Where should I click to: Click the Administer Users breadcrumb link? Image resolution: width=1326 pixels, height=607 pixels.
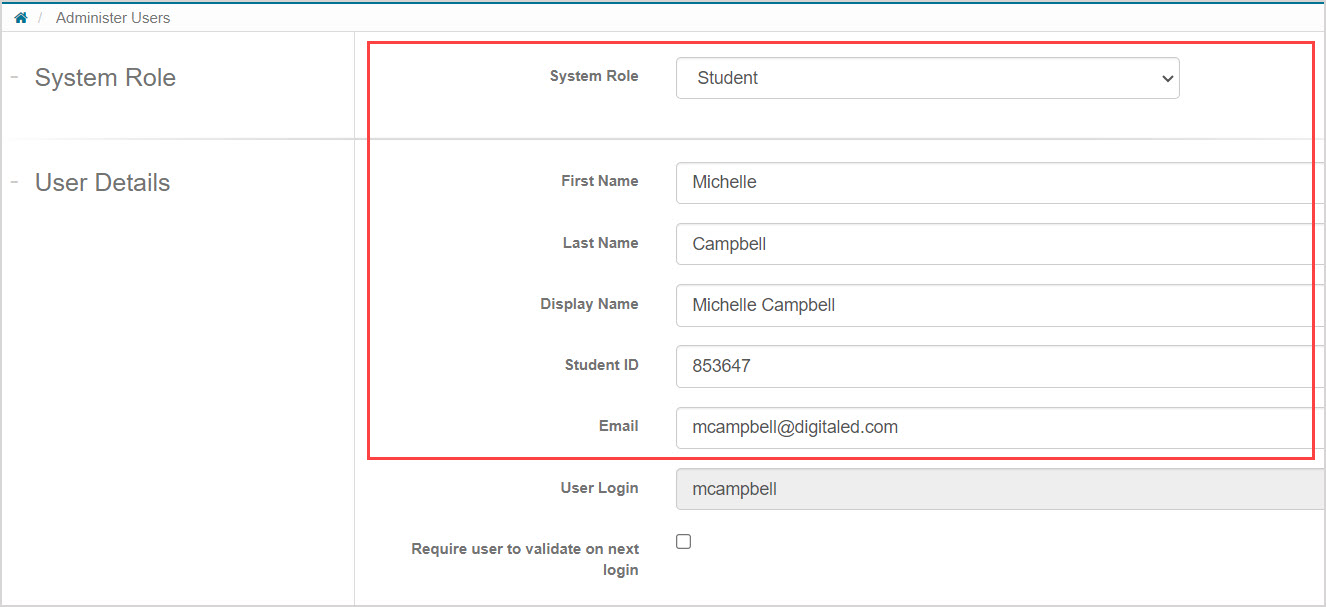pyautogui.click(x=112, y=17)
